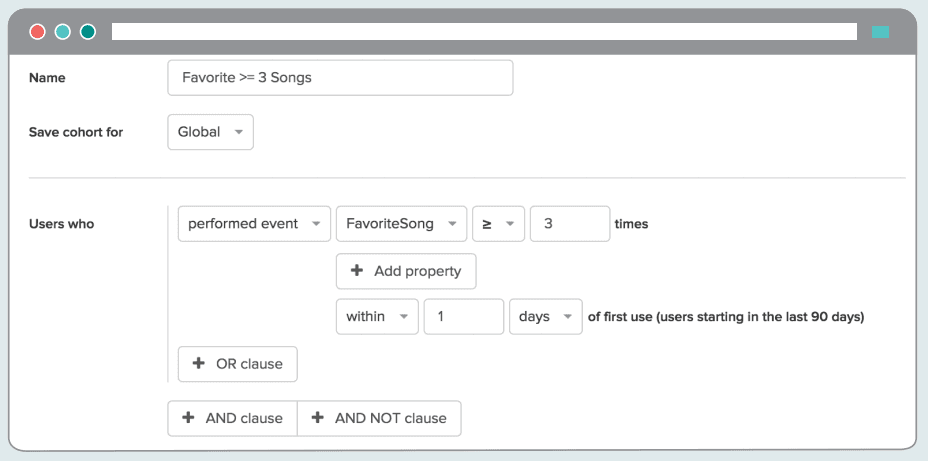The height and width of the screenshot is (461, 928).
Task: Open the Global save cohort dropdown
Action: coord(210,132)
